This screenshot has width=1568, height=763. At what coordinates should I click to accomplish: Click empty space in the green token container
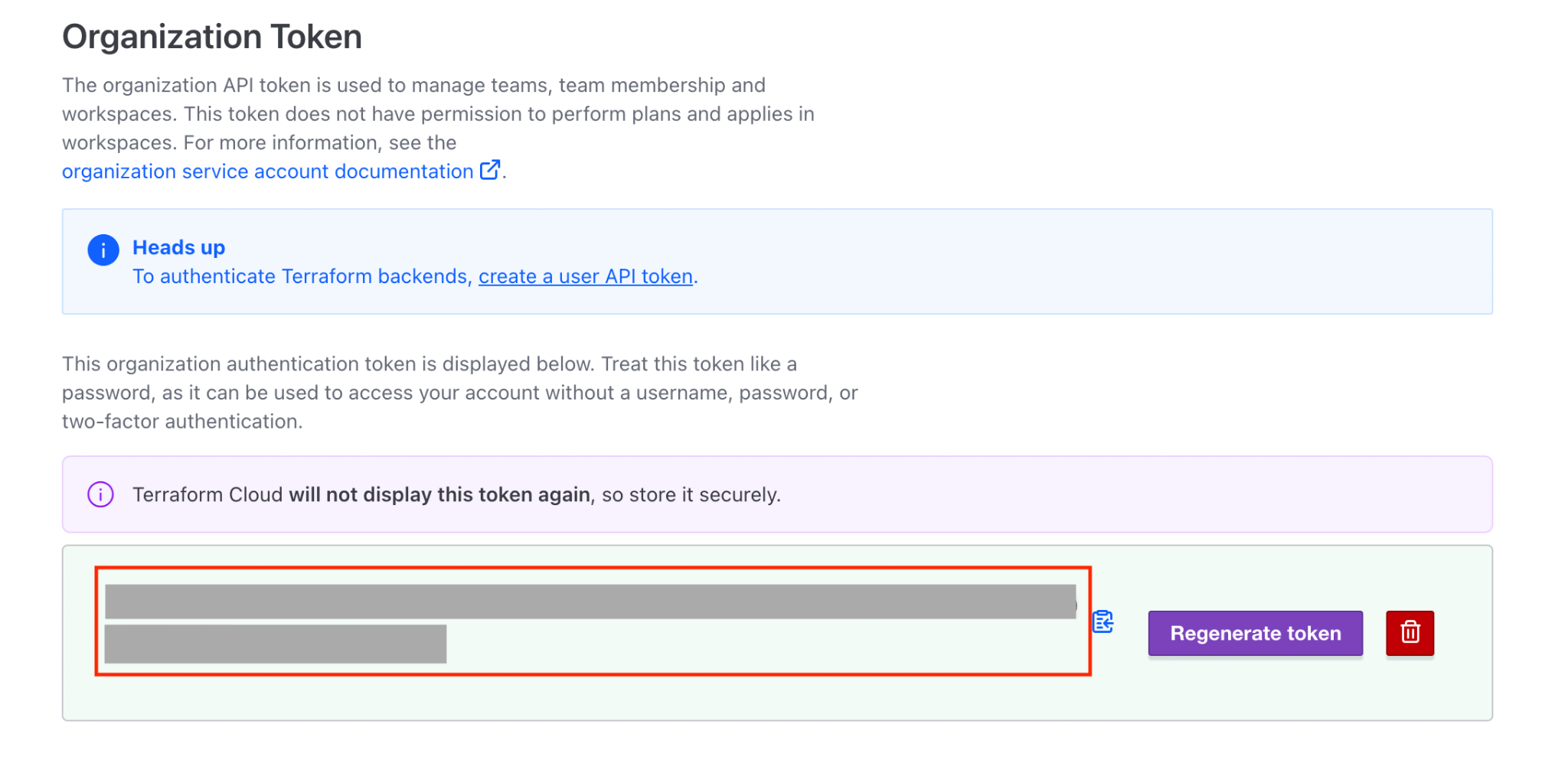point(766,698)
